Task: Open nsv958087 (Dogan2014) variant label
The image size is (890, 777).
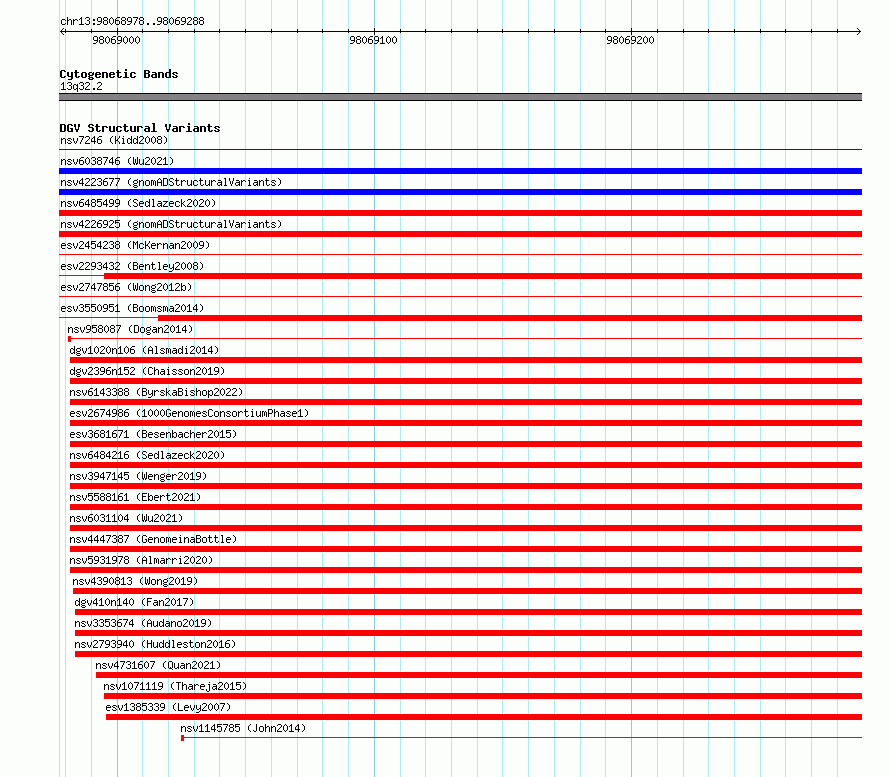Action: pyautogui.click(x=130, y=329)
